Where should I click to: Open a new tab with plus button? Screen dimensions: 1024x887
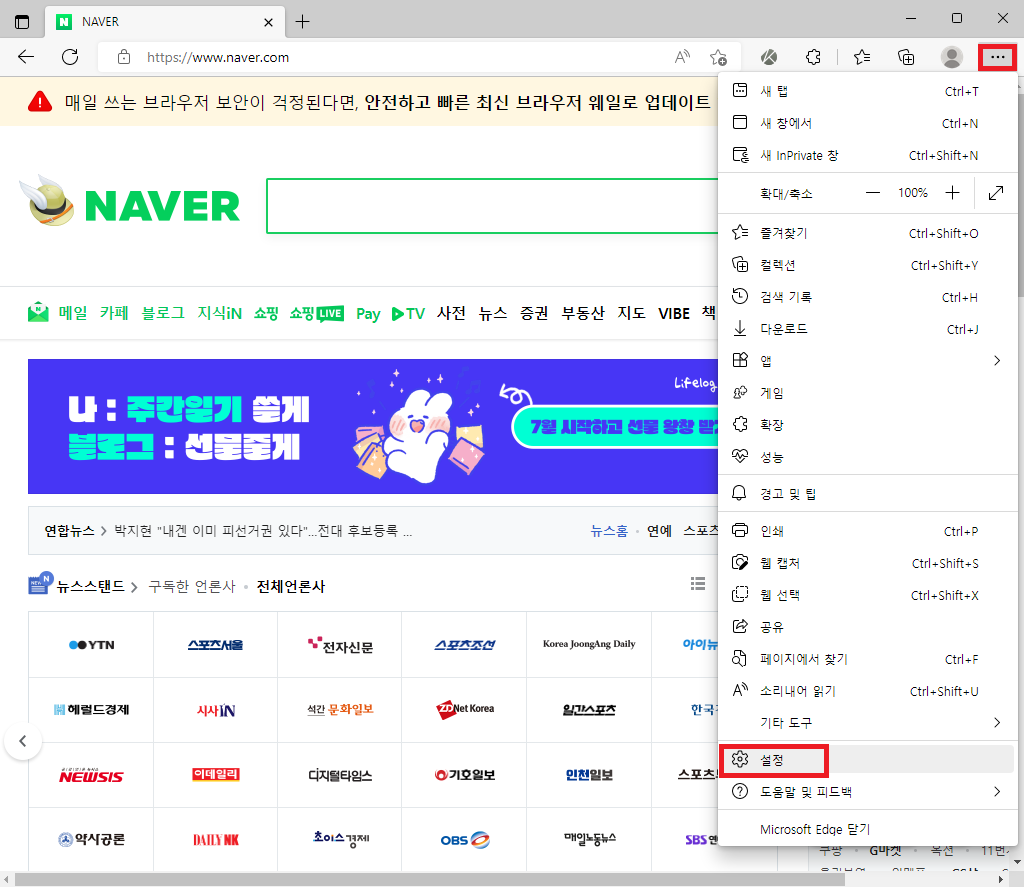click(x=302, y=22)
